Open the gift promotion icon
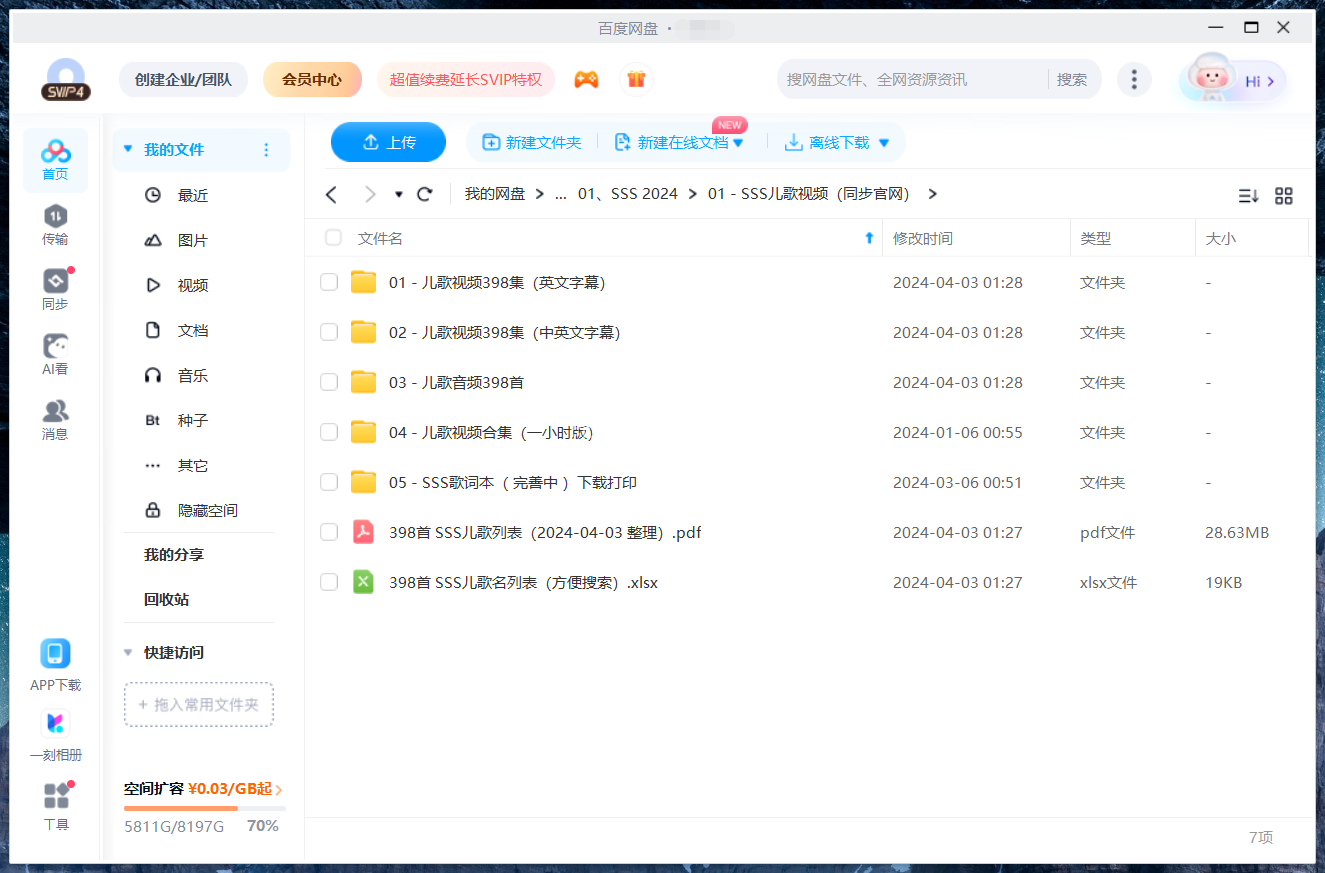This screenshot has width=1325, height=873. coord(637,78)
